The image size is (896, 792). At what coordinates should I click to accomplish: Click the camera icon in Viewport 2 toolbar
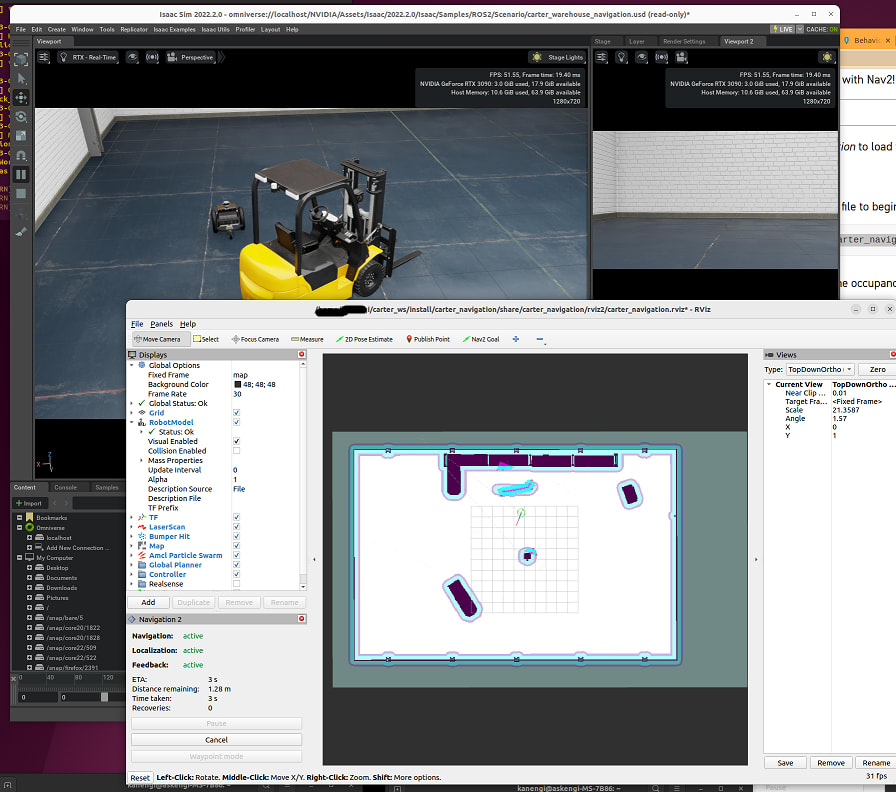681,57
